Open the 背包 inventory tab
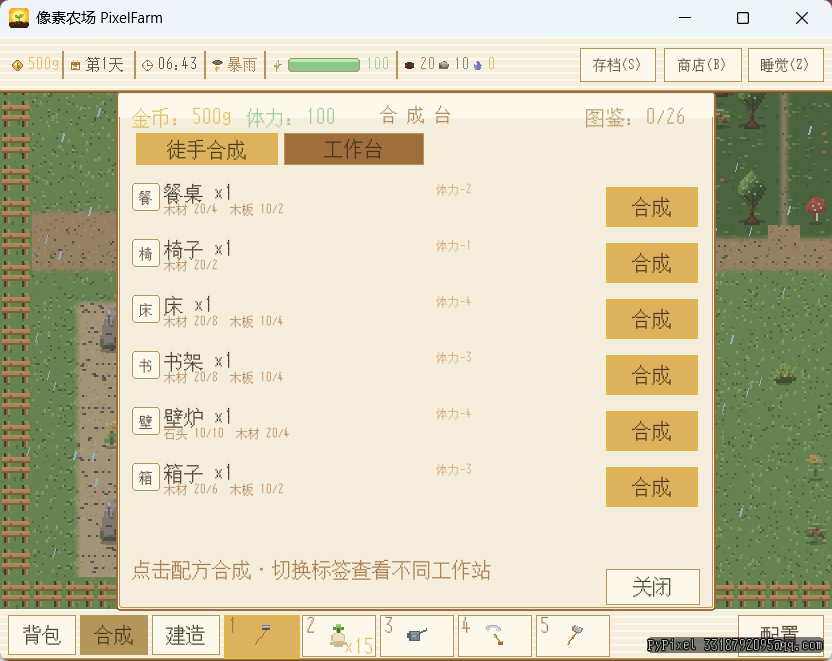Screen dimensions: 832x661 point(42,635)
